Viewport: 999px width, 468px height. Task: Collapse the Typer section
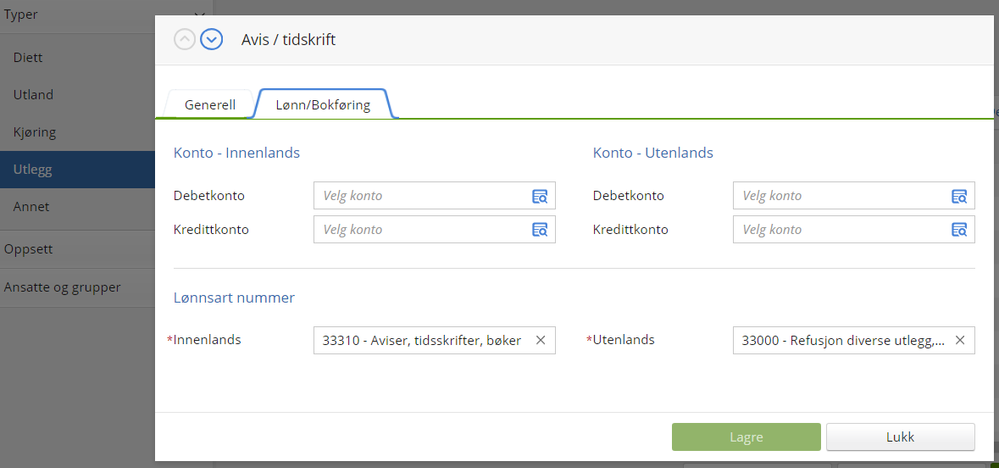click(198, 16)
